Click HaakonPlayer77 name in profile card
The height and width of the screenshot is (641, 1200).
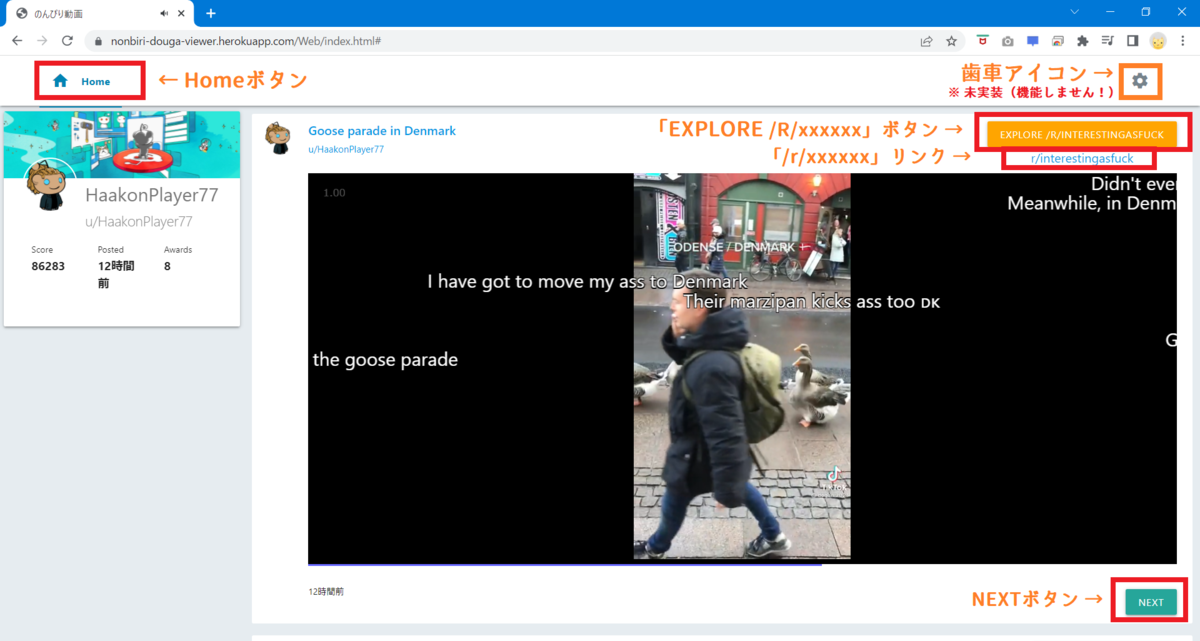pyautogui.click(x=150, y=195)
